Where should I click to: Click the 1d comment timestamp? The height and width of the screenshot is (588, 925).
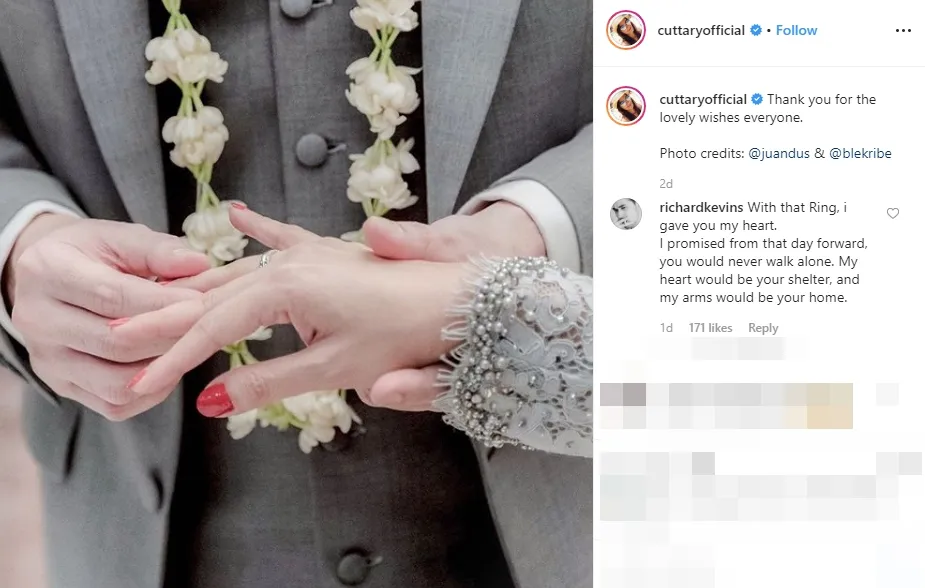[x=666, y=328]
